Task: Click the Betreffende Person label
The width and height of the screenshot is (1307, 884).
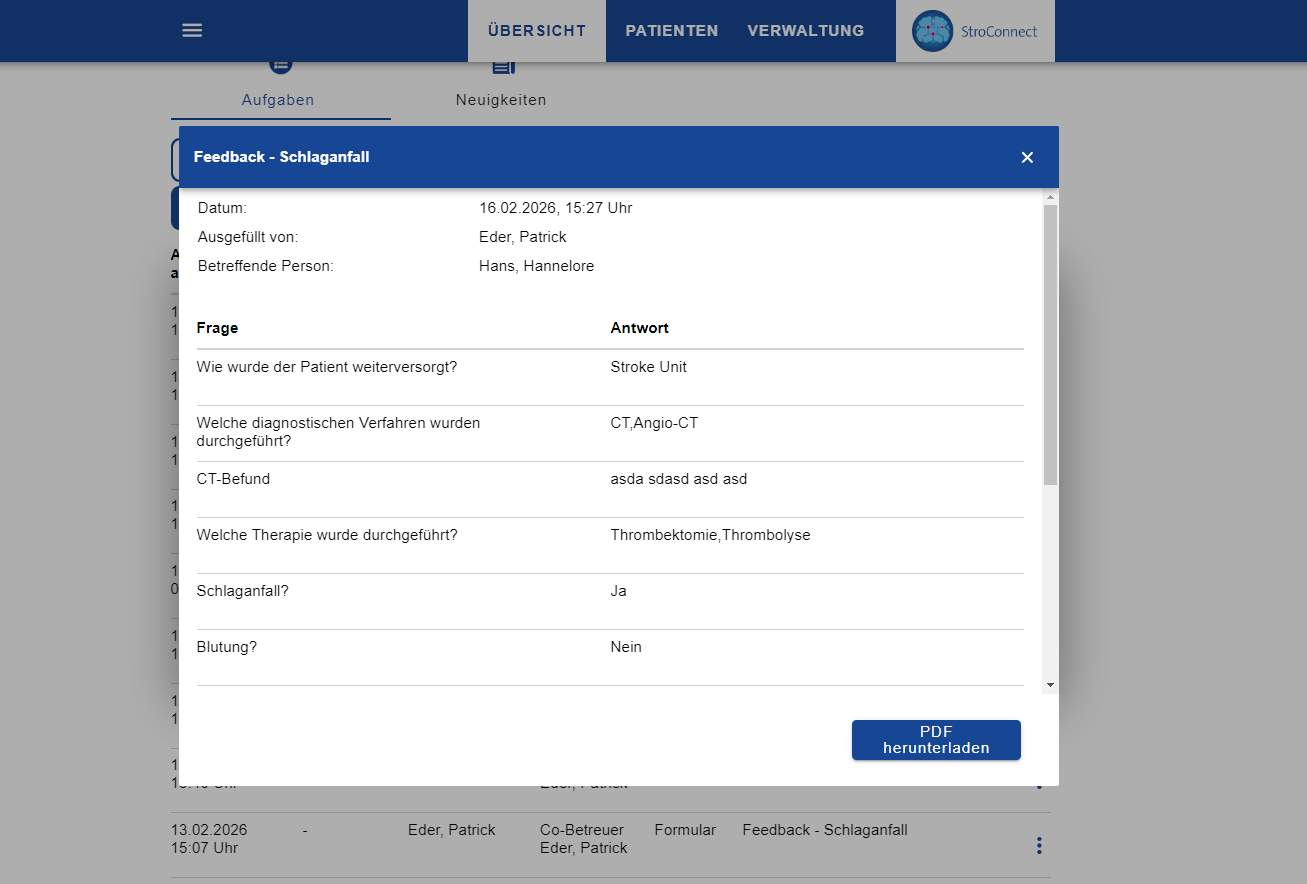Action: pos(266,266)
